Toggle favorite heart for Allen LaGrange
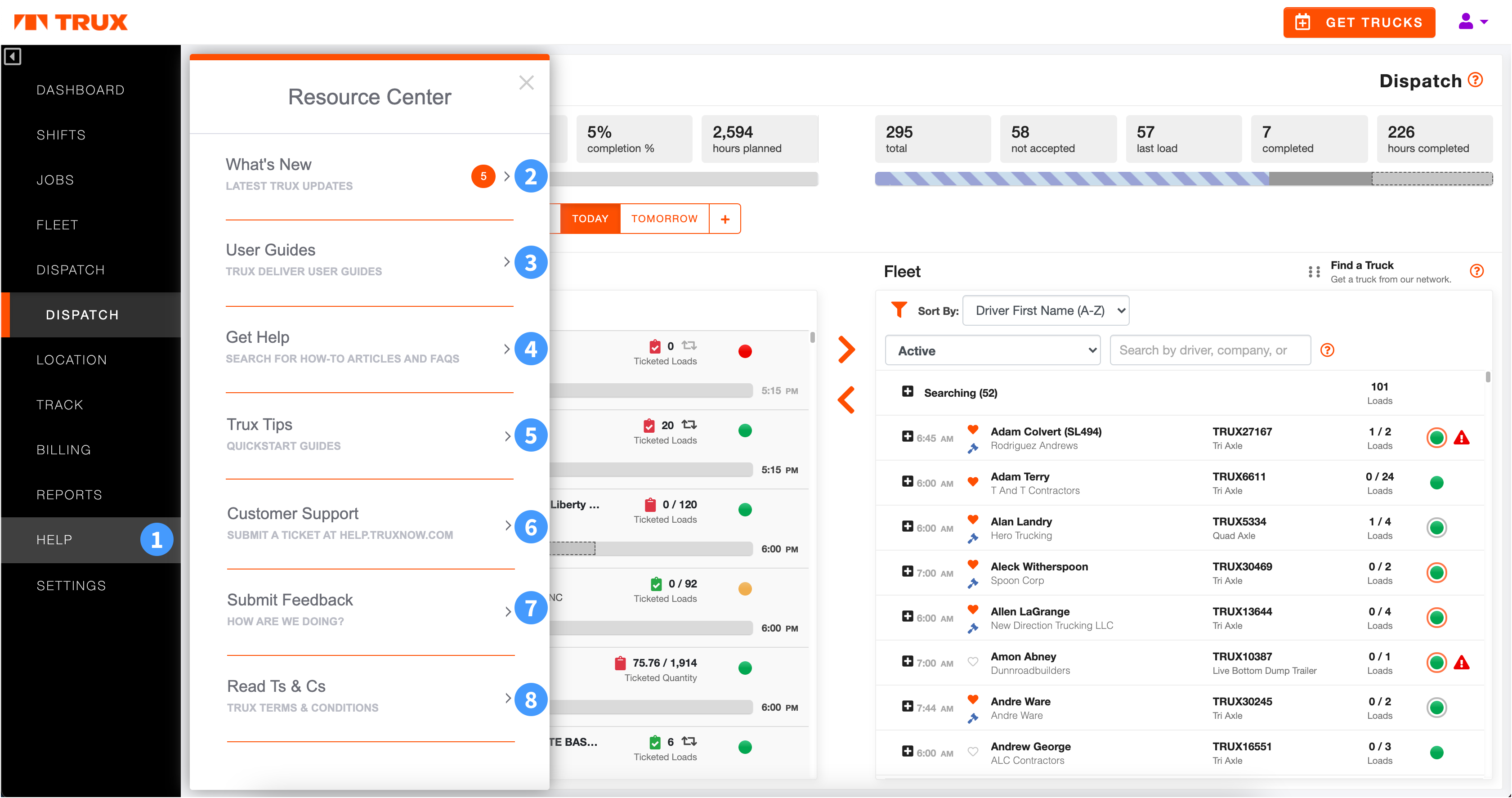1512x798 pixels. (973, 610)
